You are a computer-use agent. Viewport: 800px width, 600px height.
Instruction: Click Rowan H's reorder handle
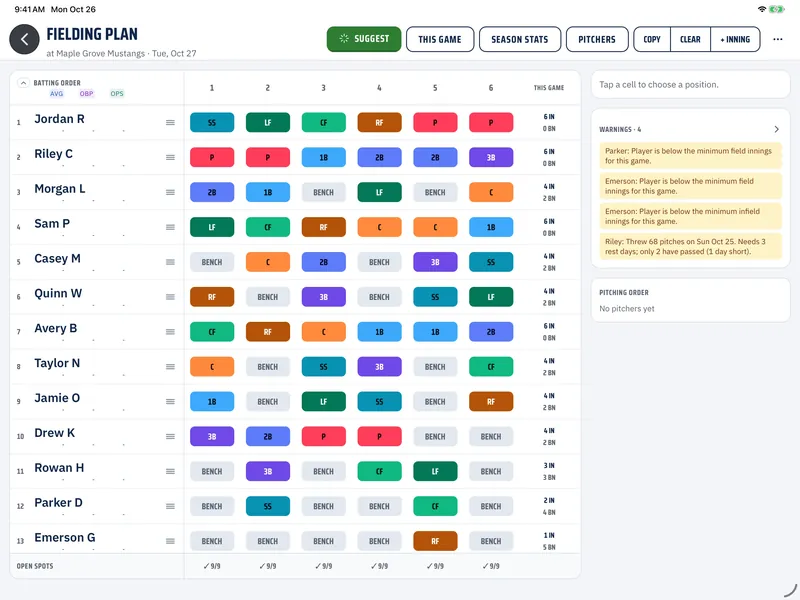(x=170, y=471)
